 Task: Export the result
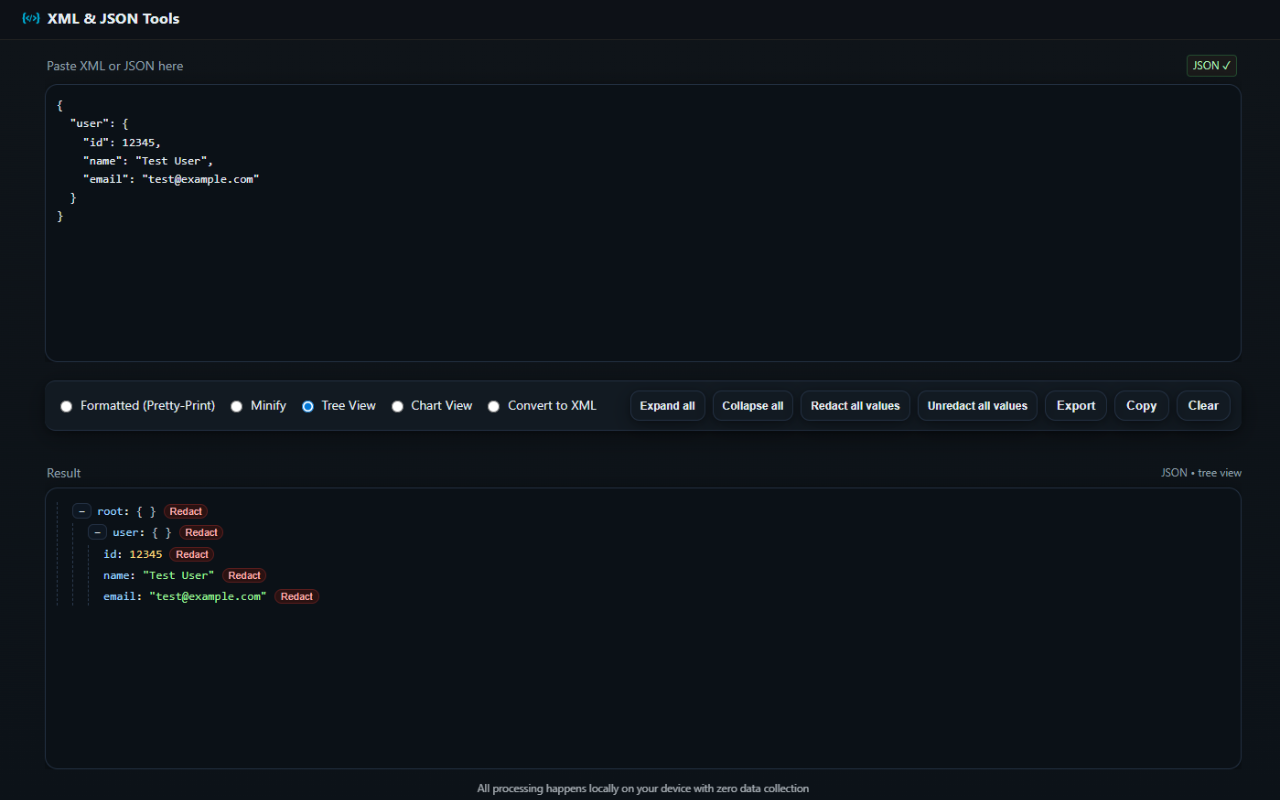click(1076, 406)
